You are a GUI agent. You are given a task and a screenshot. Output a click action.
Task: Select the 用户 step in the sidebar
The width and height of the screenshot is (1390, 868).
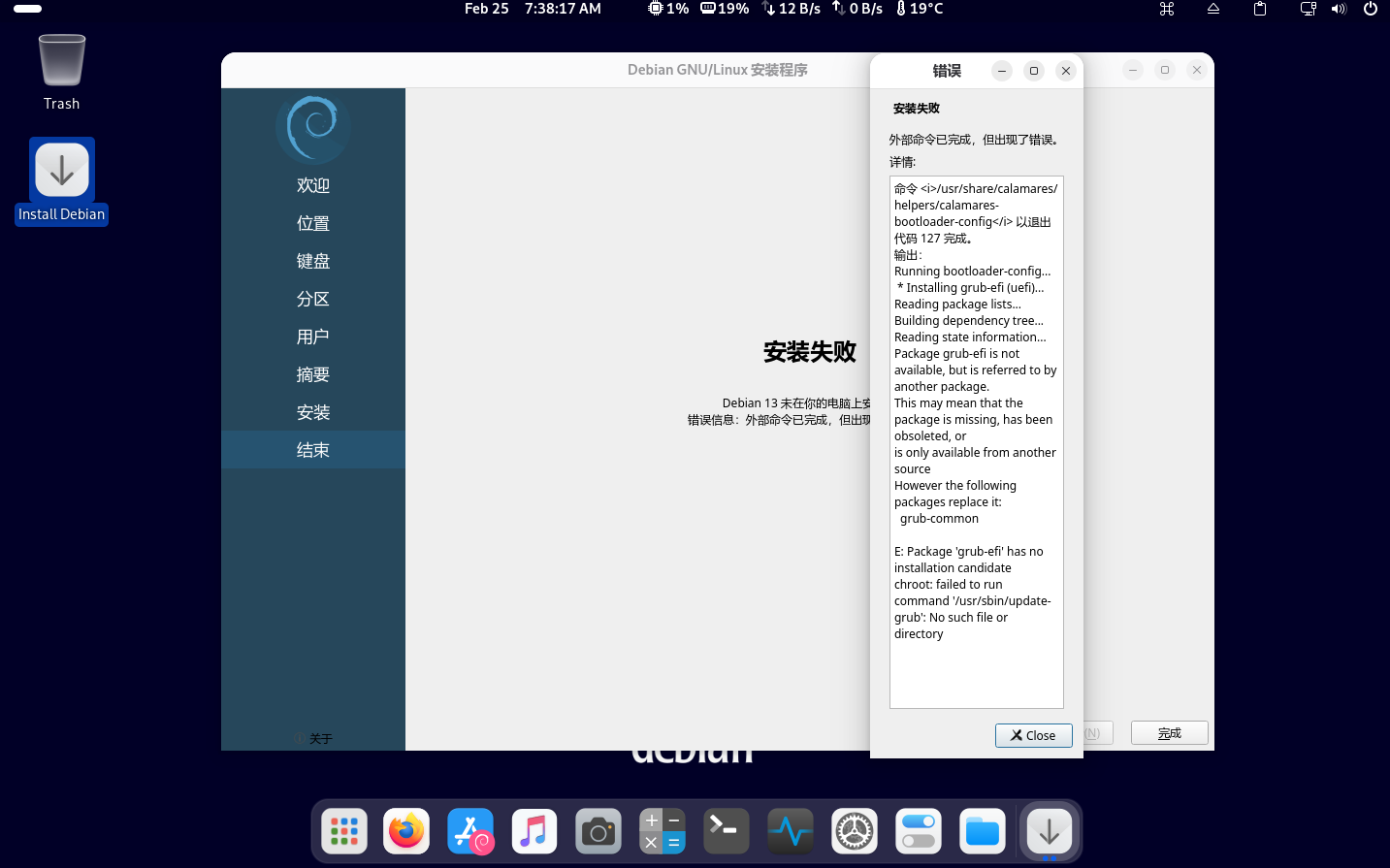click(313, 337)
